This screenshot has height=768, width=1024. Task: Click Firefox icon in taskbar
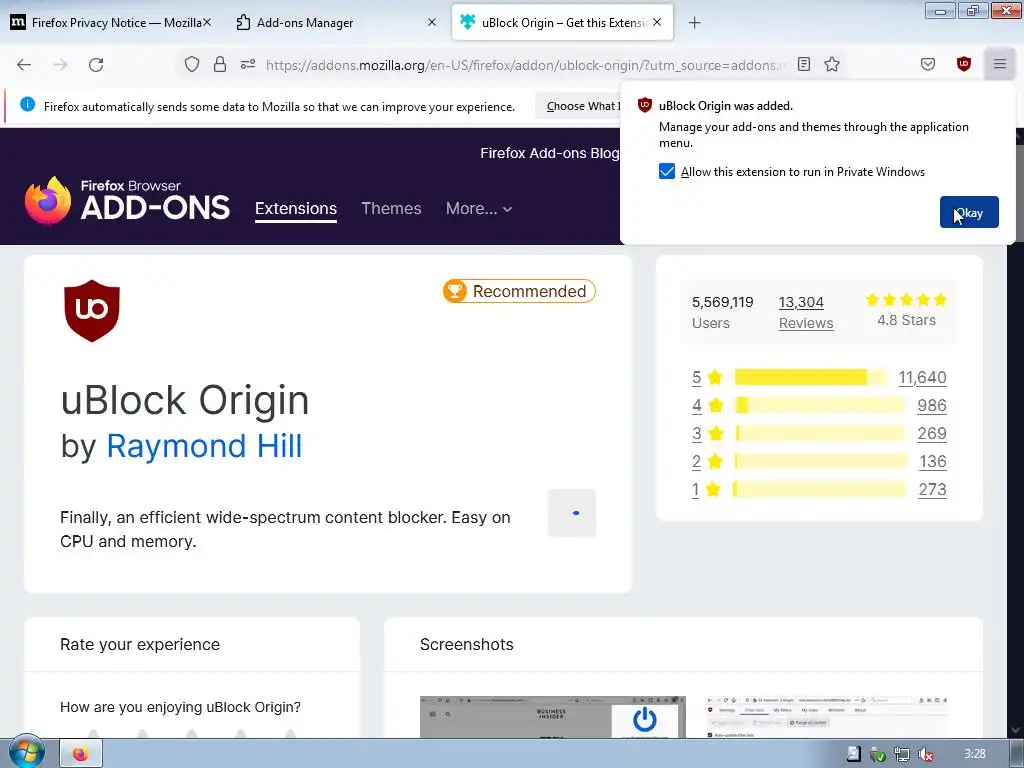(81, 754)
